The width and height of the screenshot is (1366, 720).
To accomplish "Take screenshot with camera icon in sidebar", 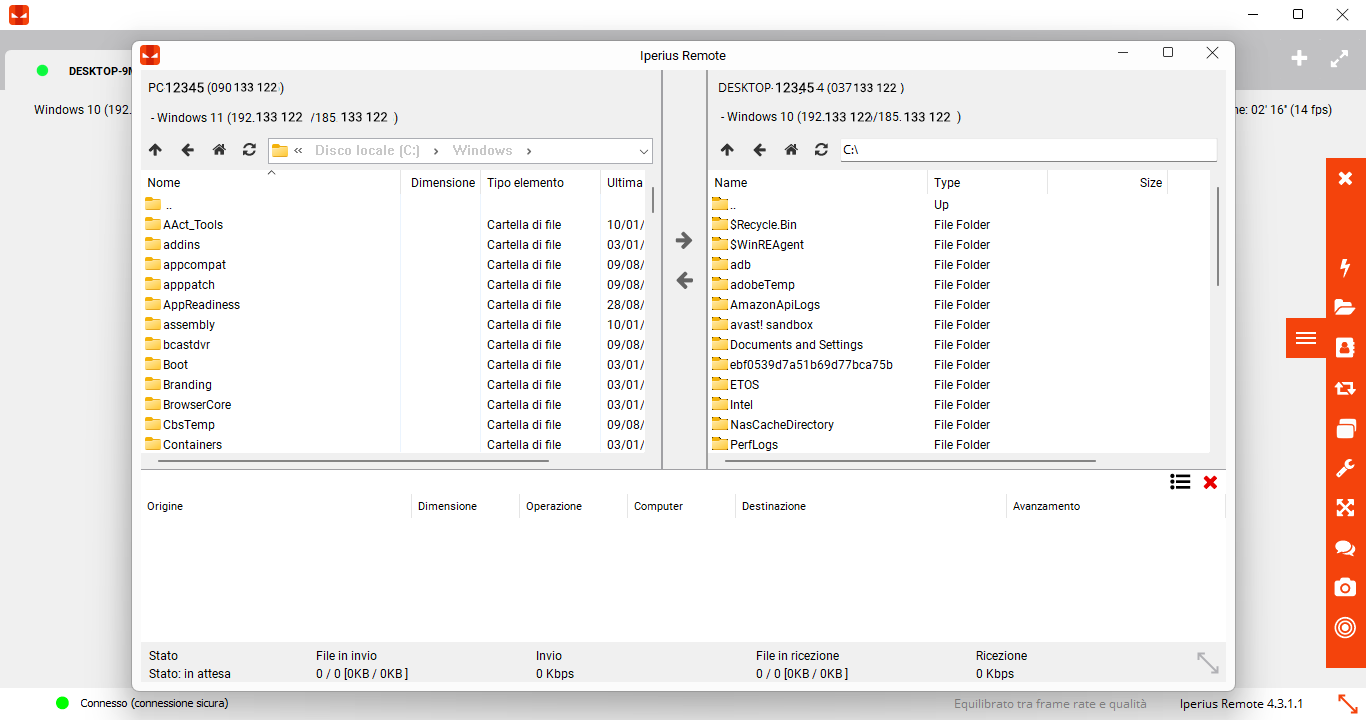I will point(1345,587).
